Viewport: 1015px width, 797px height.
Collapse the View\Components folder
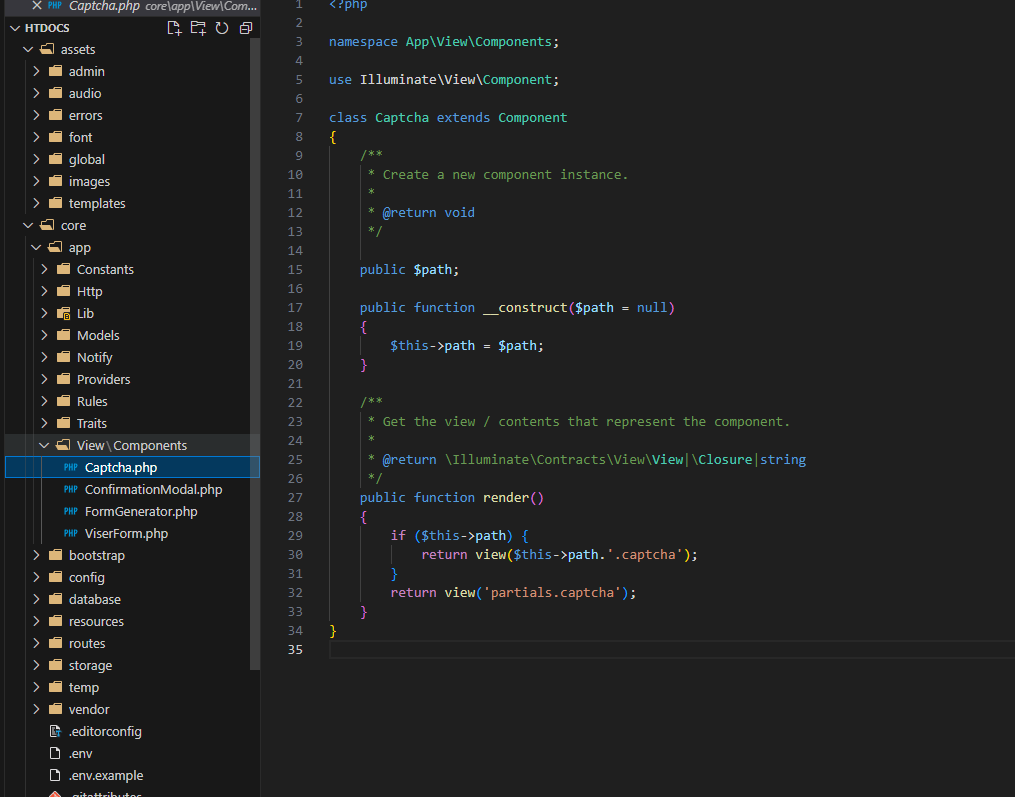point(44,445)
